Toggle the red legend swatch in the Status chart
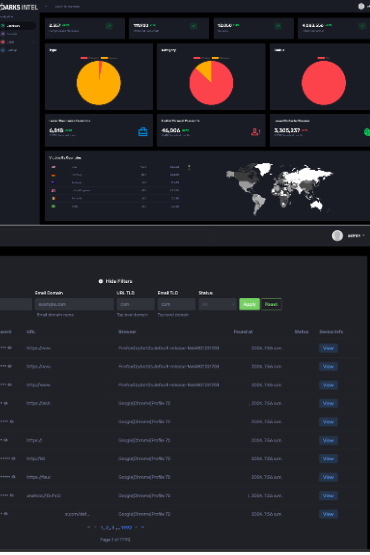 pyautogui.click(x=321, y=58)
